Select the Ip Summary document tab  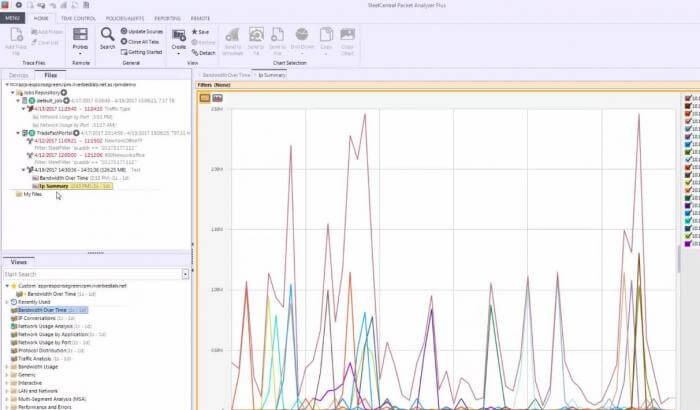[271, 75]
